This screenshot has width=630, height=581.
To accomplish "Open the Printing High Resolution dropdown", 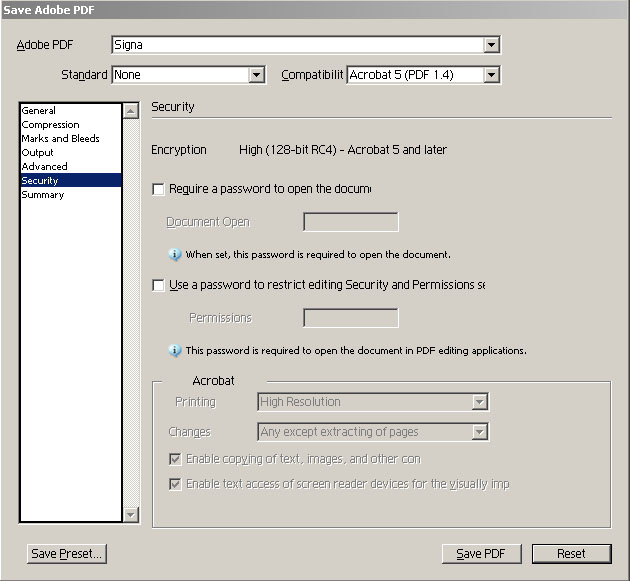I will point(373,402).
